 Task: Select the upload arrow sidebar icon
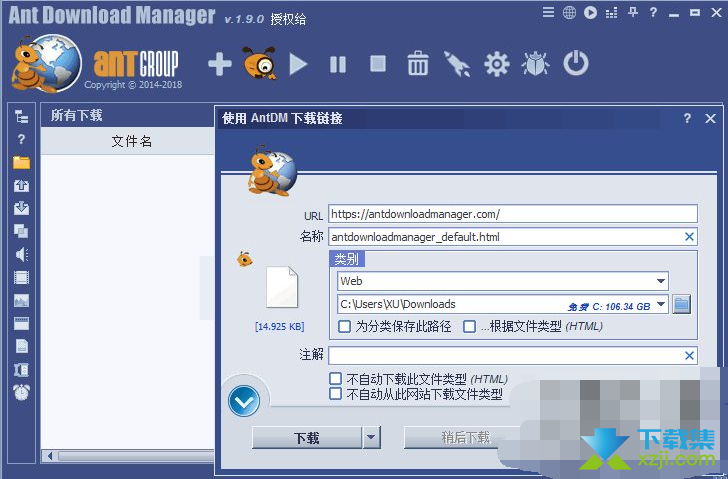pos(21,186)
